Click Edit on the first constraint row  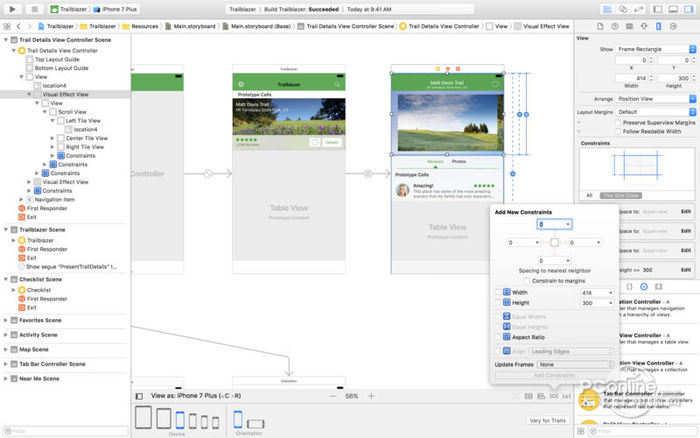686,212
